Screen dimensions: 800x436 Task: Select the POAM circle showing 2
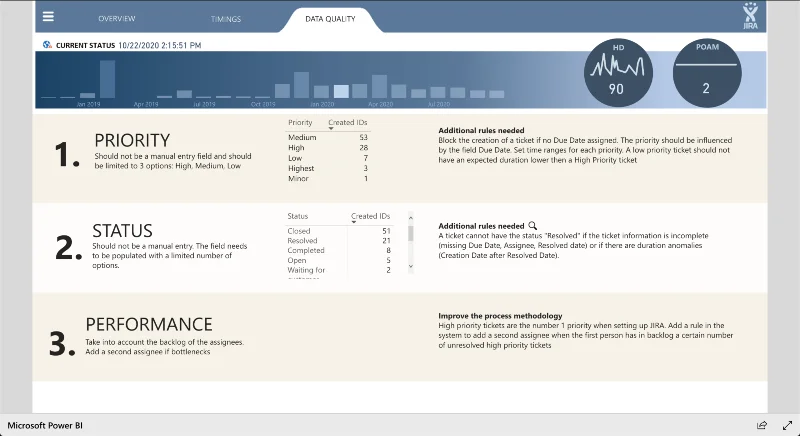pos(707,73)
